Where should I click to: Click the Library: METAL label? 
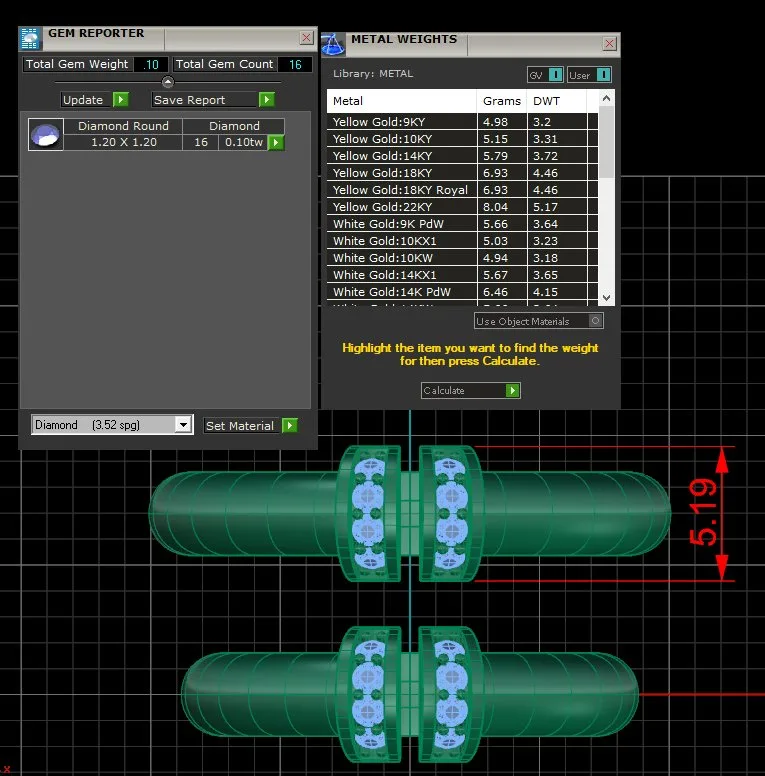pos(373,74)
